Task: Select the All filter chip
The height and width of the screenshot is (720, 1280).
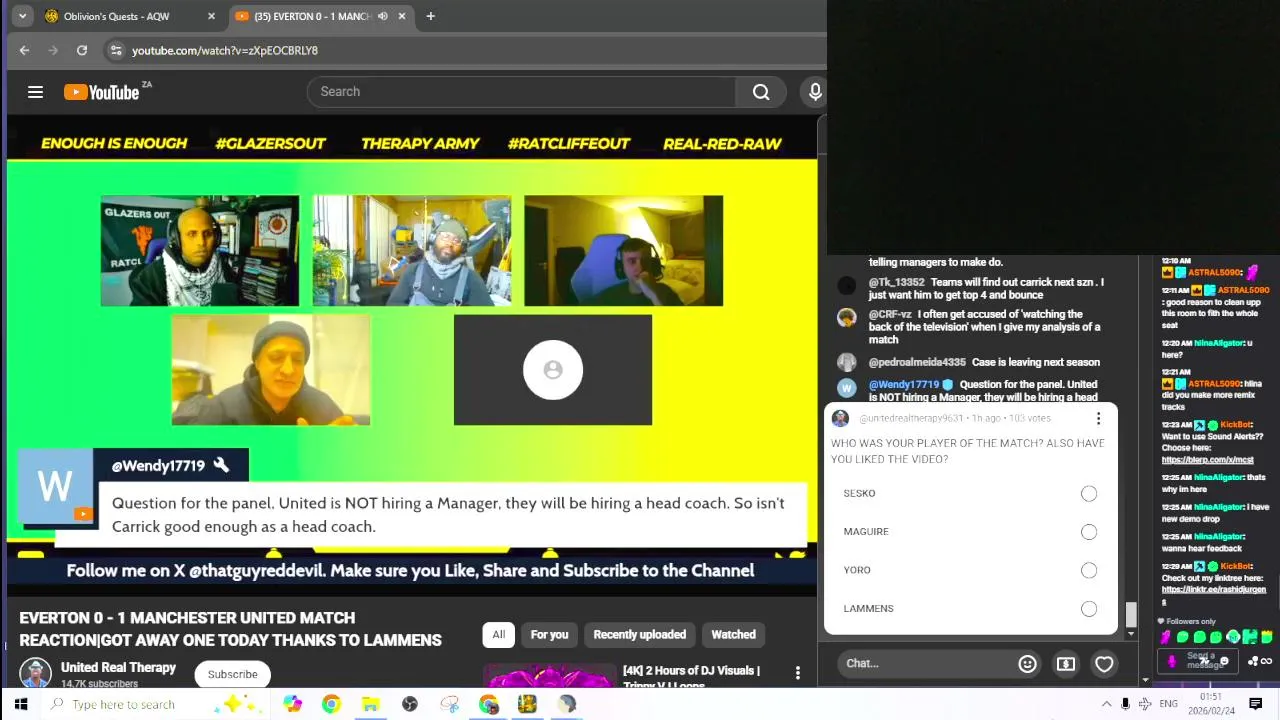Action: 498,634
